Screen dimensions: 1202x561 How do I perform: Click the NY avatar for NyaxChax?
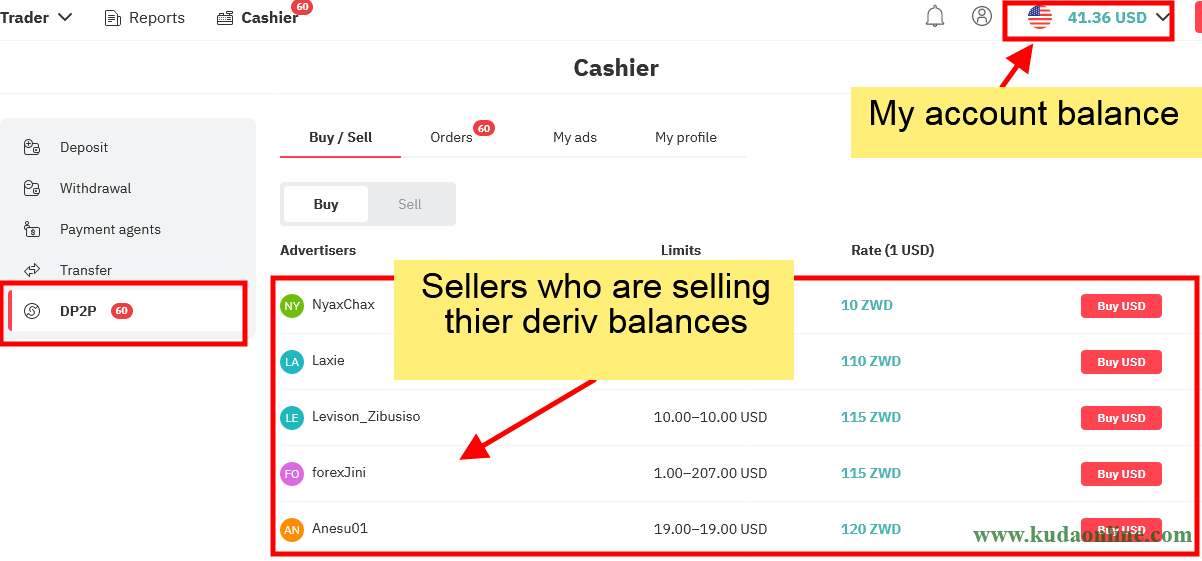tap(292, 306)
